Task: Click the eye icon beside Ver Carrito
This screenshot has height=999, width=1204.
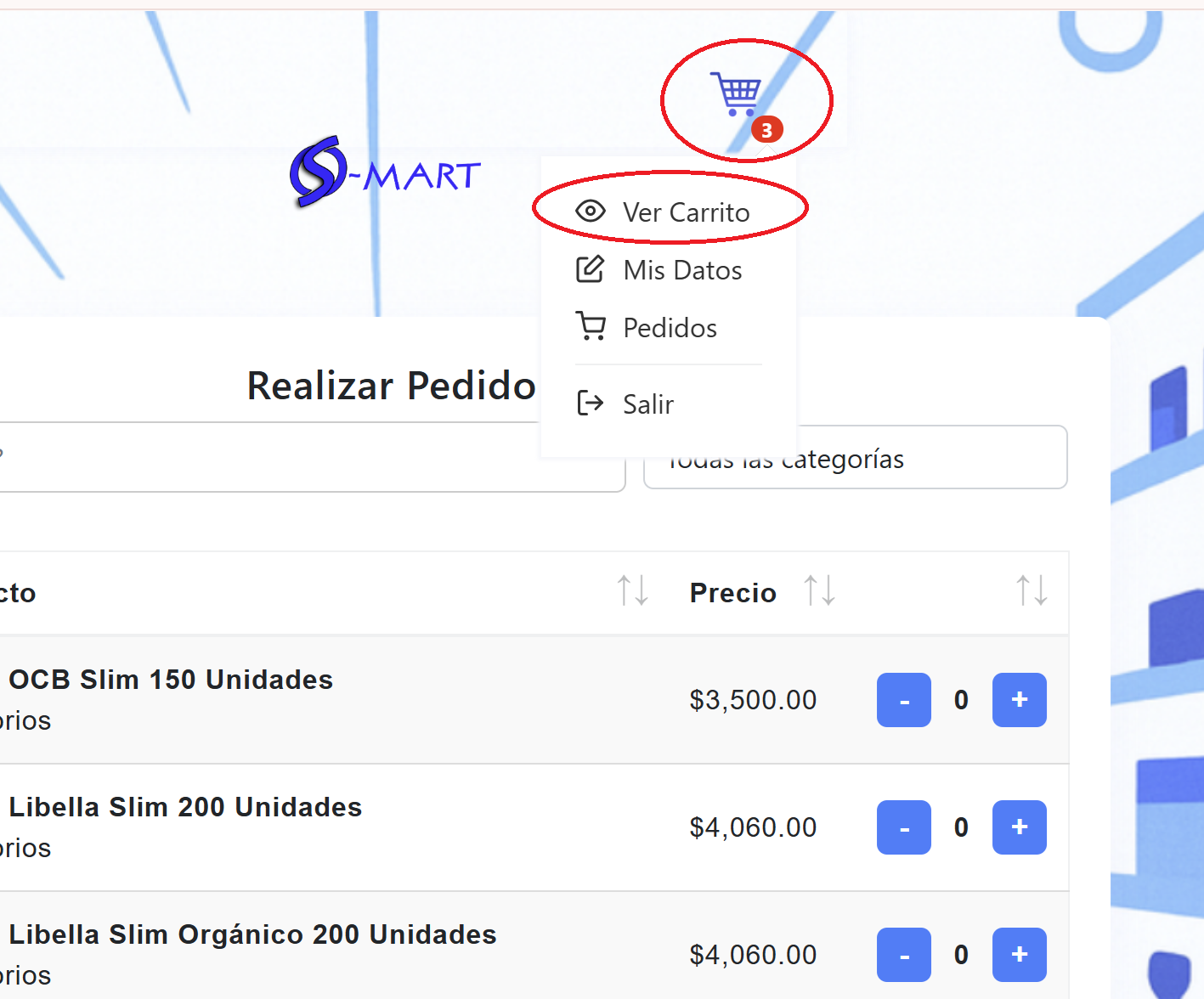Action: click(591, 212)
